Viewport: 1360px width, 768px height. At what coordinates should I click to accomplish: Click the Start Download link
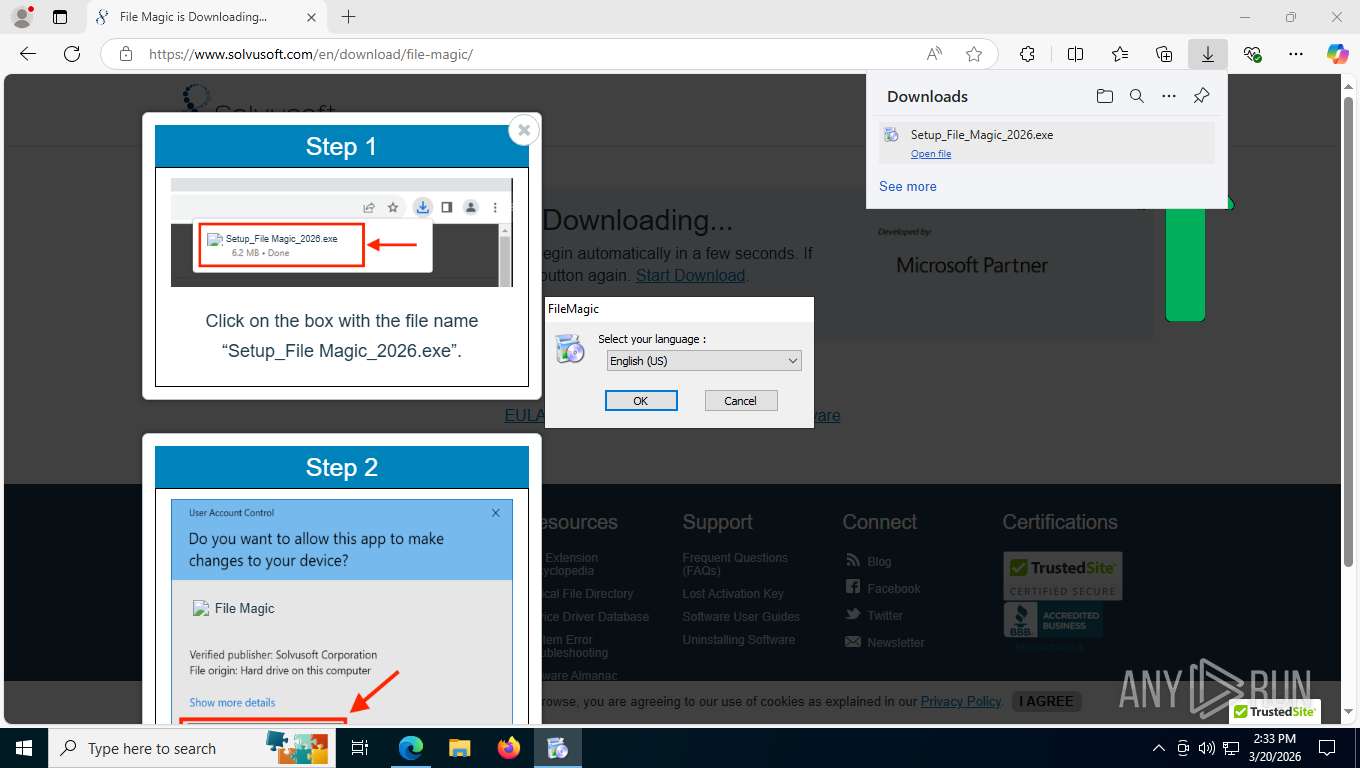pos(690,275)
